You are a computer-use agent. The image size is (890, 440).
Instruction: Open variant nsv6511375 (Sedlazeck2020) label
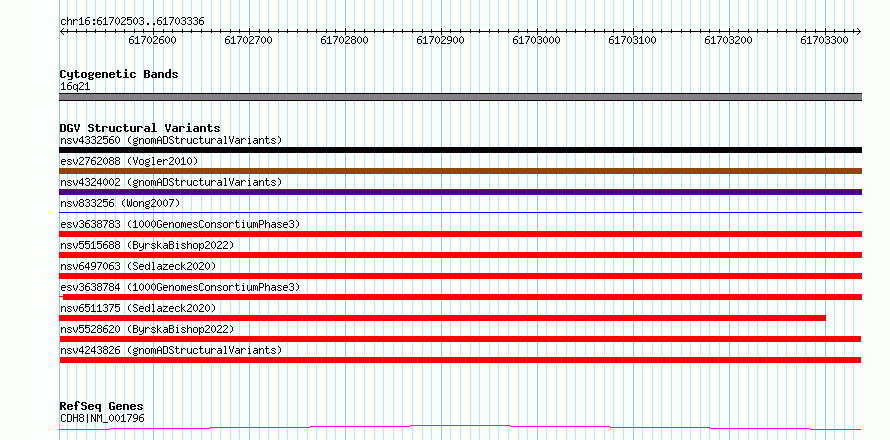click(138, 308)
